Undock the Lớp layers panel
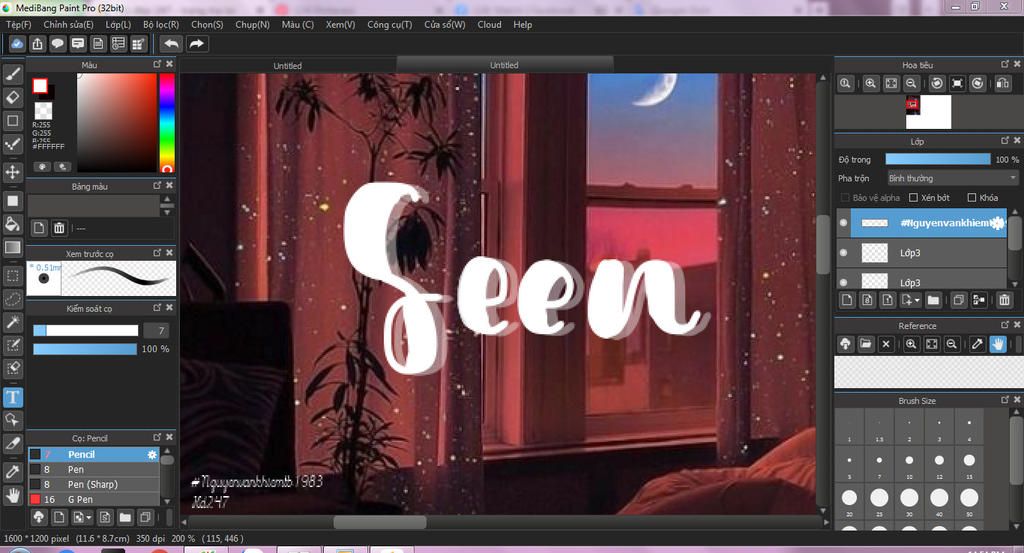The width and height of the screenshot is (1024, 553). click(1005, 140)
